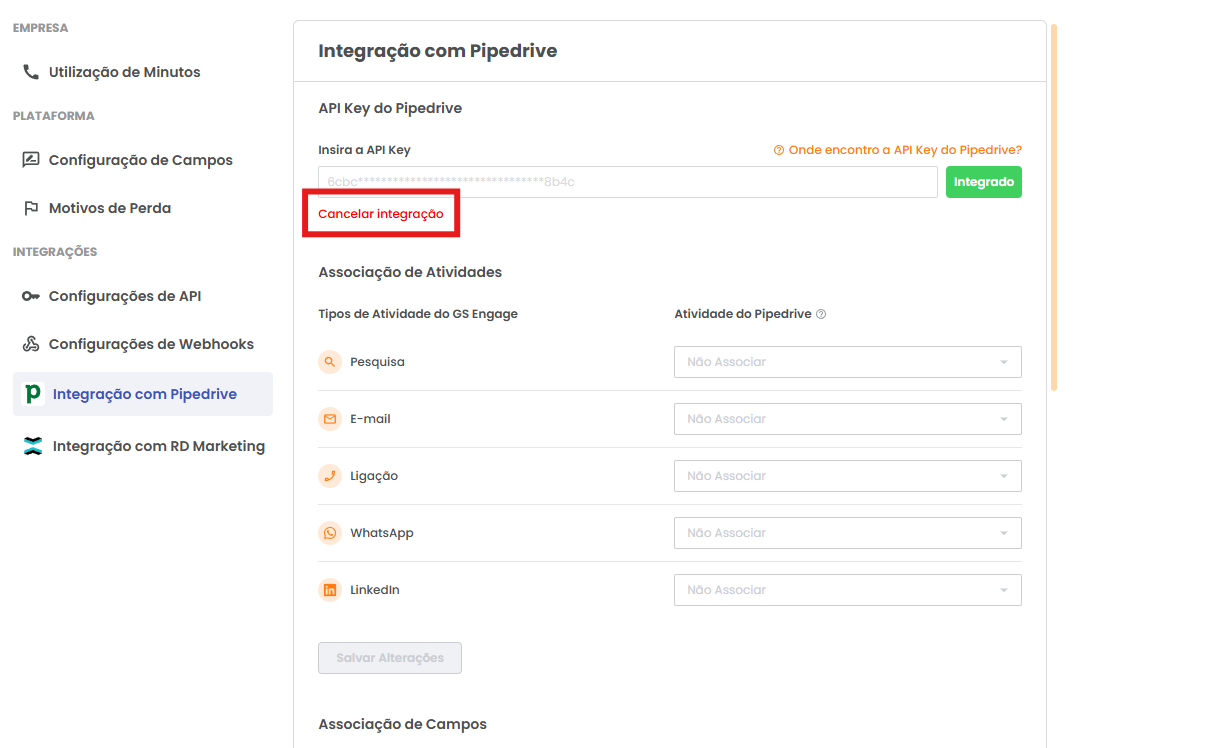
Task: Click the Insira a API Key label
Action: click(364, 150)
